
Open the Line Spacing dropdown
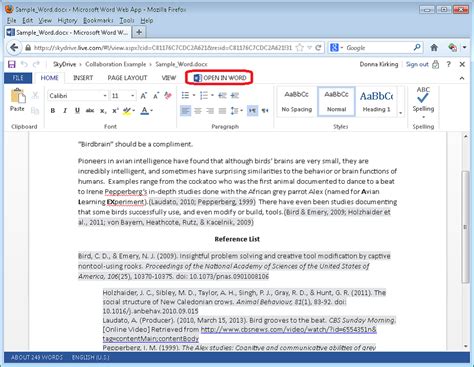point(236,111)
